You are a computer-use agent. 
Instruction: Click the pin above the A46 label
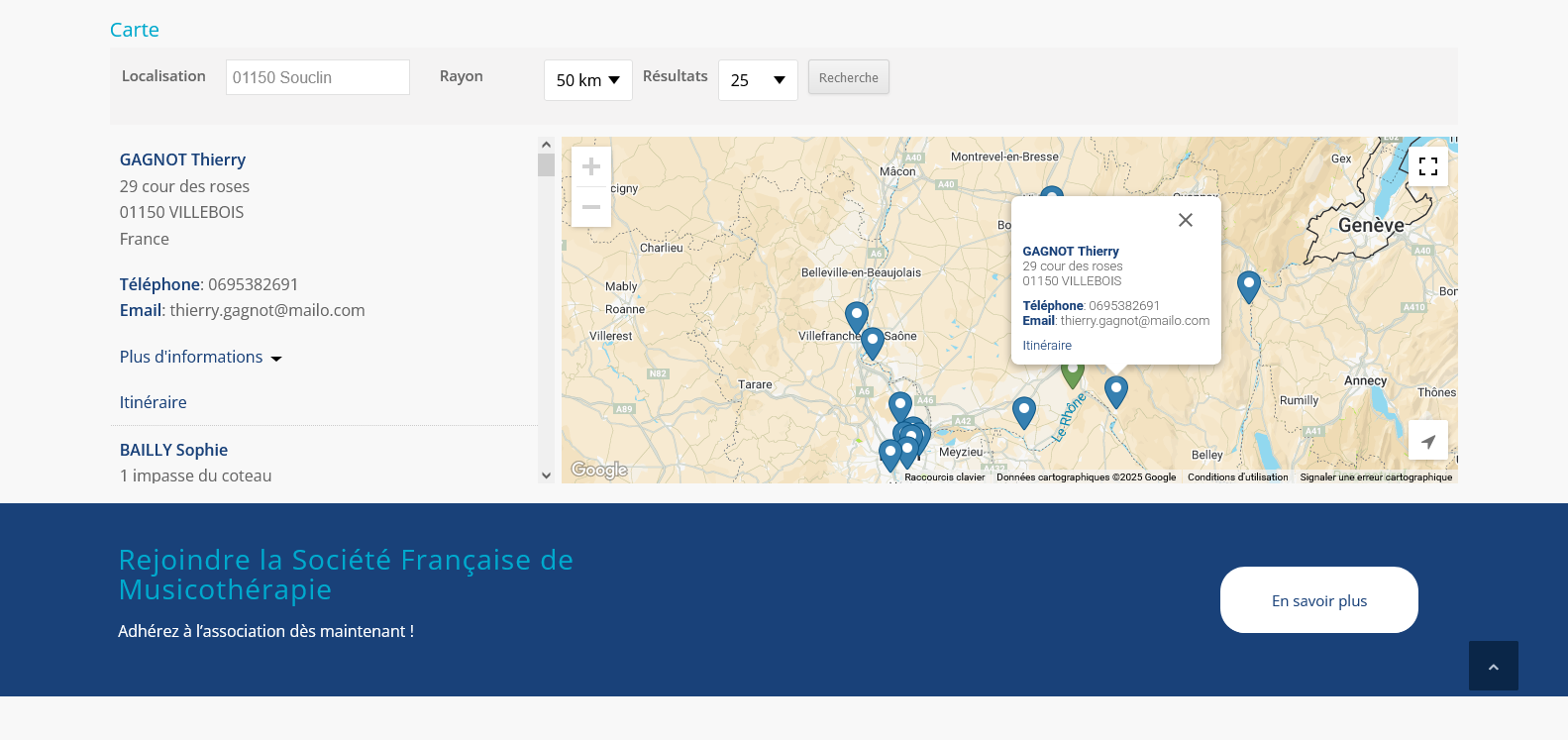pos(900,408)
